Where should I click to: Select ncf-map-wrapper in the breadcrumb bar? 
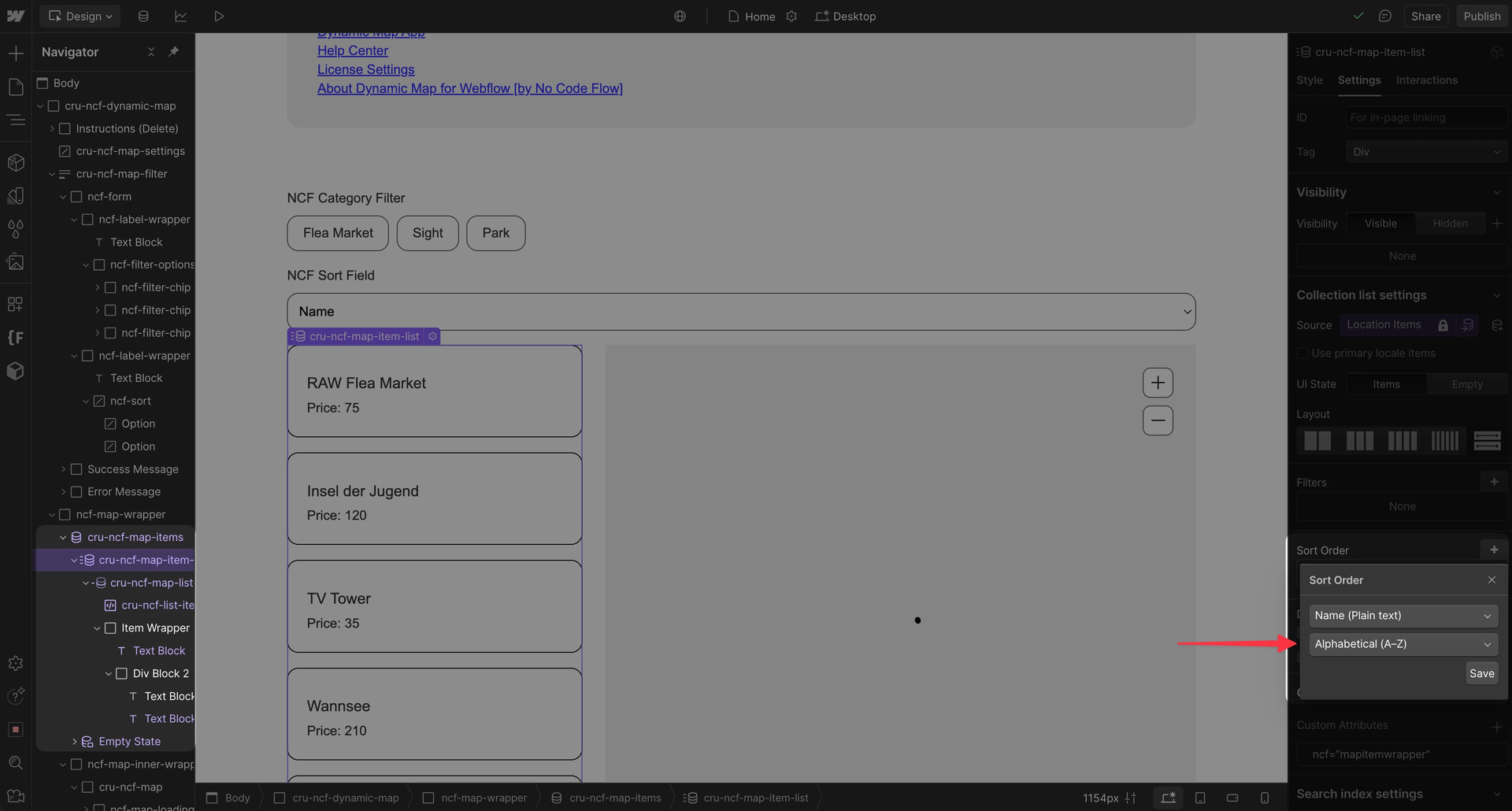point(476,798)
